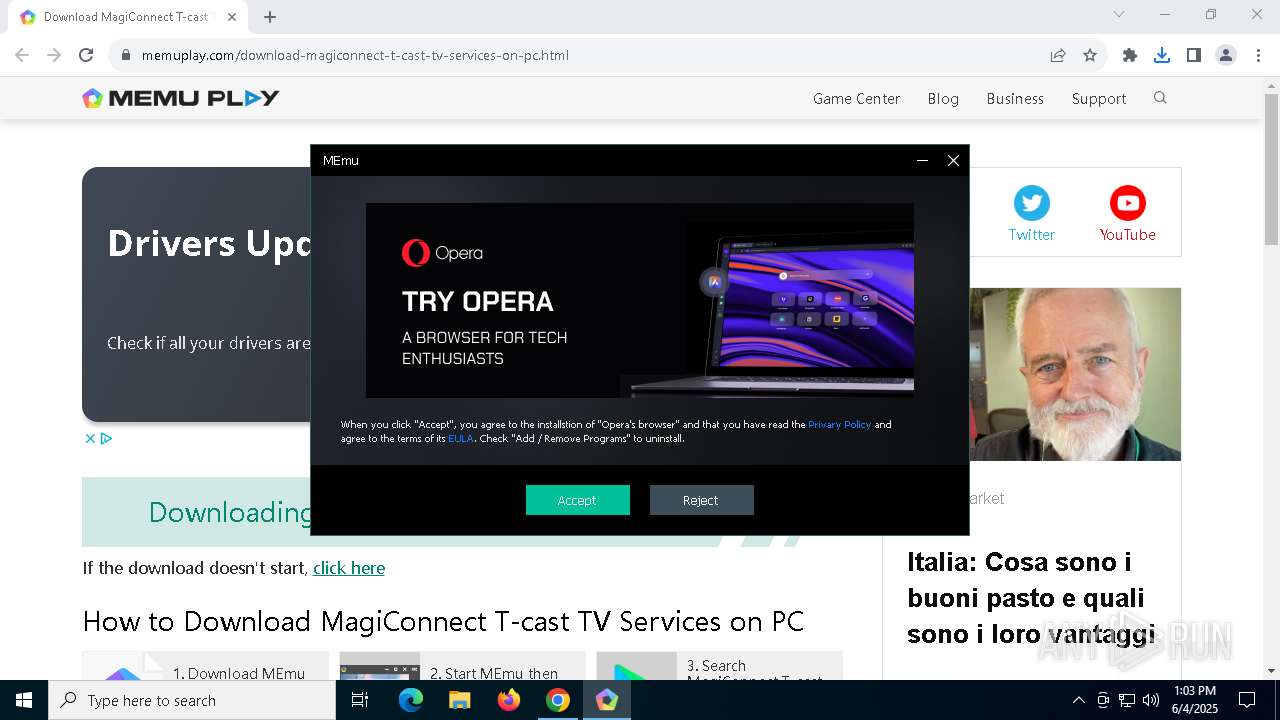
Task: Launch Firefox from taskbar
Action: click(x=509, y=700)
